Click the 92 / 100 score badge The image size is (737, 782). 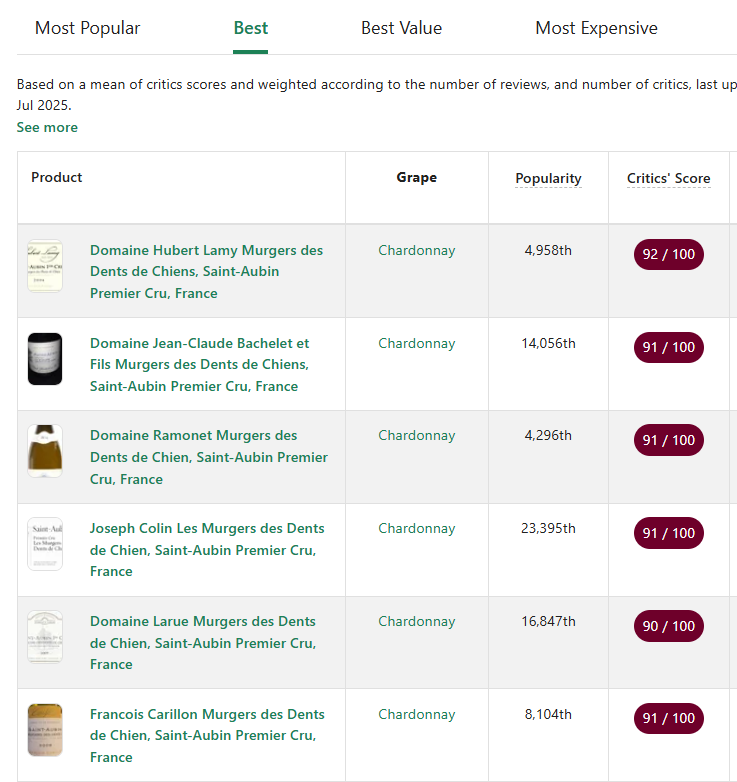(668, 254)
